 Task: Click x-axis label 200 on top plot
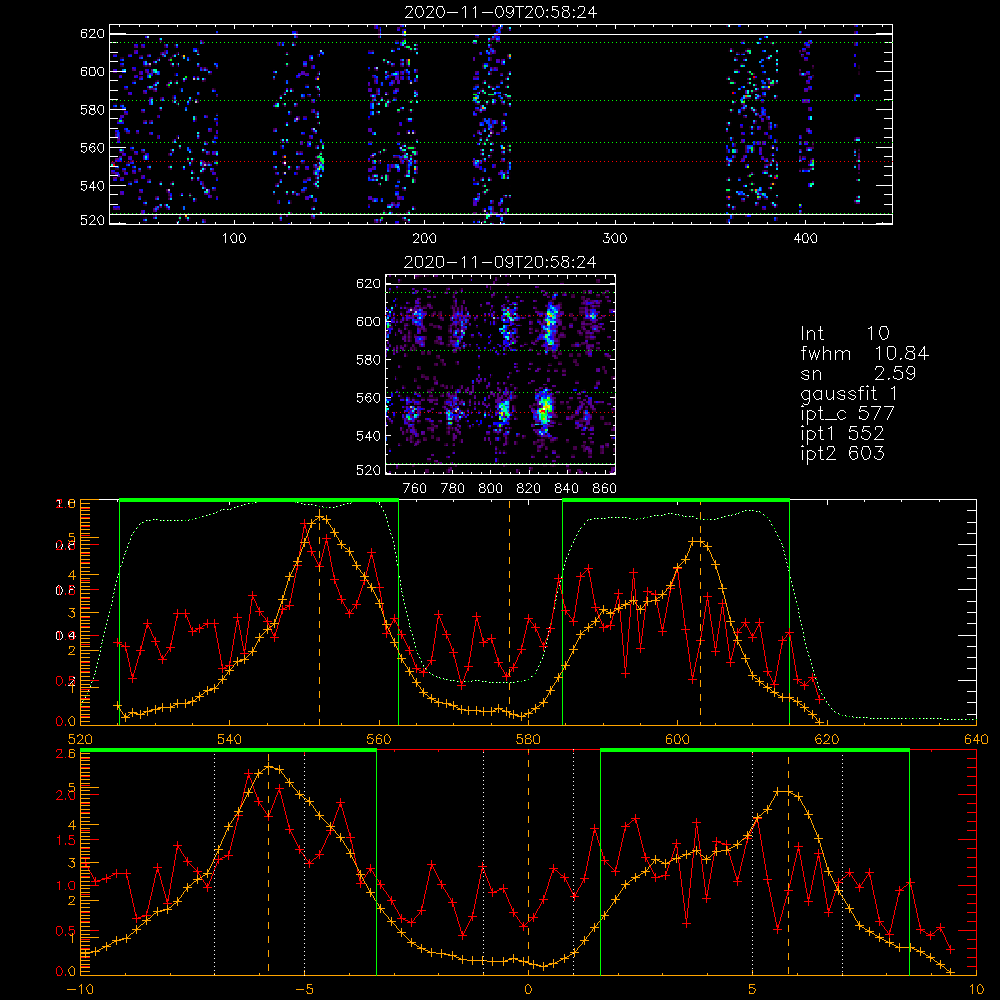(424, 239)
